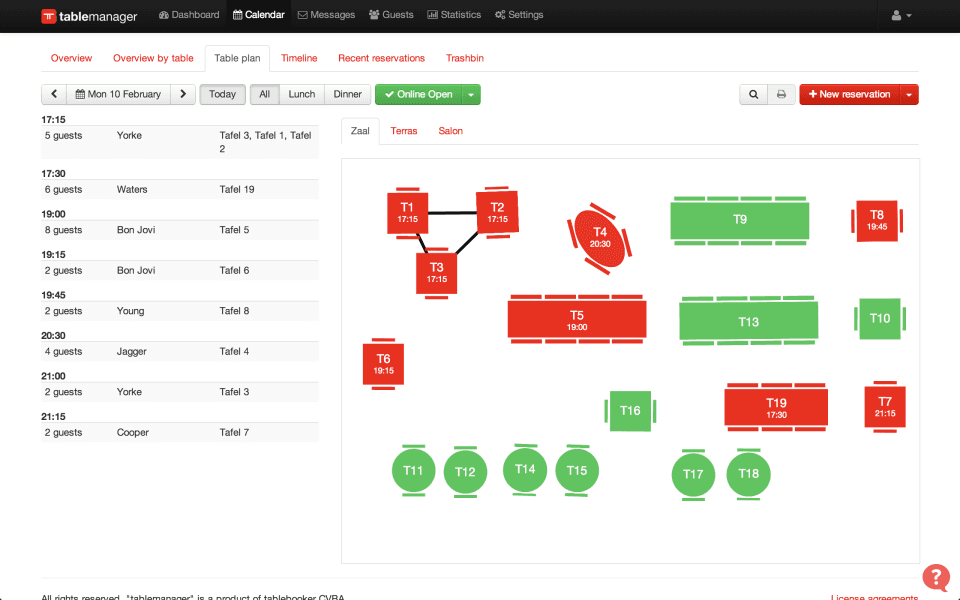Open the user account dropdown menu
Image resolution: width=960 pixels, height=600 pixels.
(901, 15)
